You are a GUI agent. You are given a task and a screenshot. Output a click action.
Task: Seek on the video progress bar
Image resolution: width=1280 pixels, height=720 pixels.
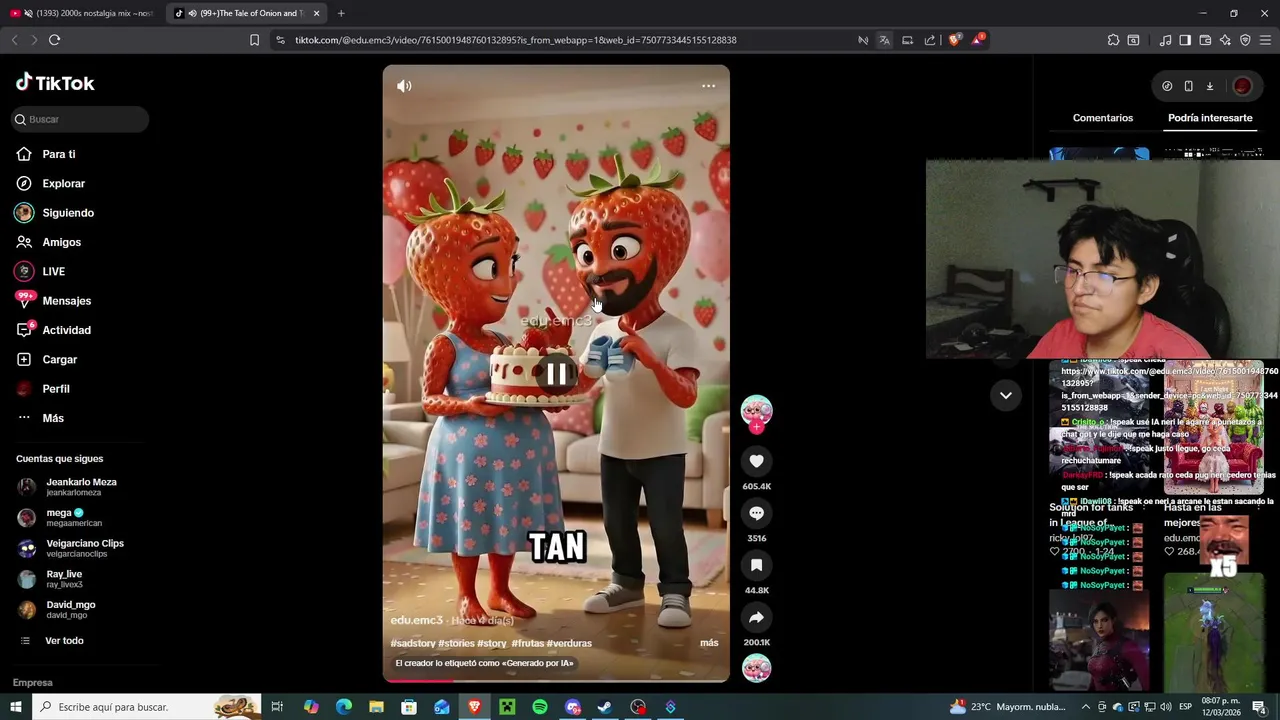556,681
